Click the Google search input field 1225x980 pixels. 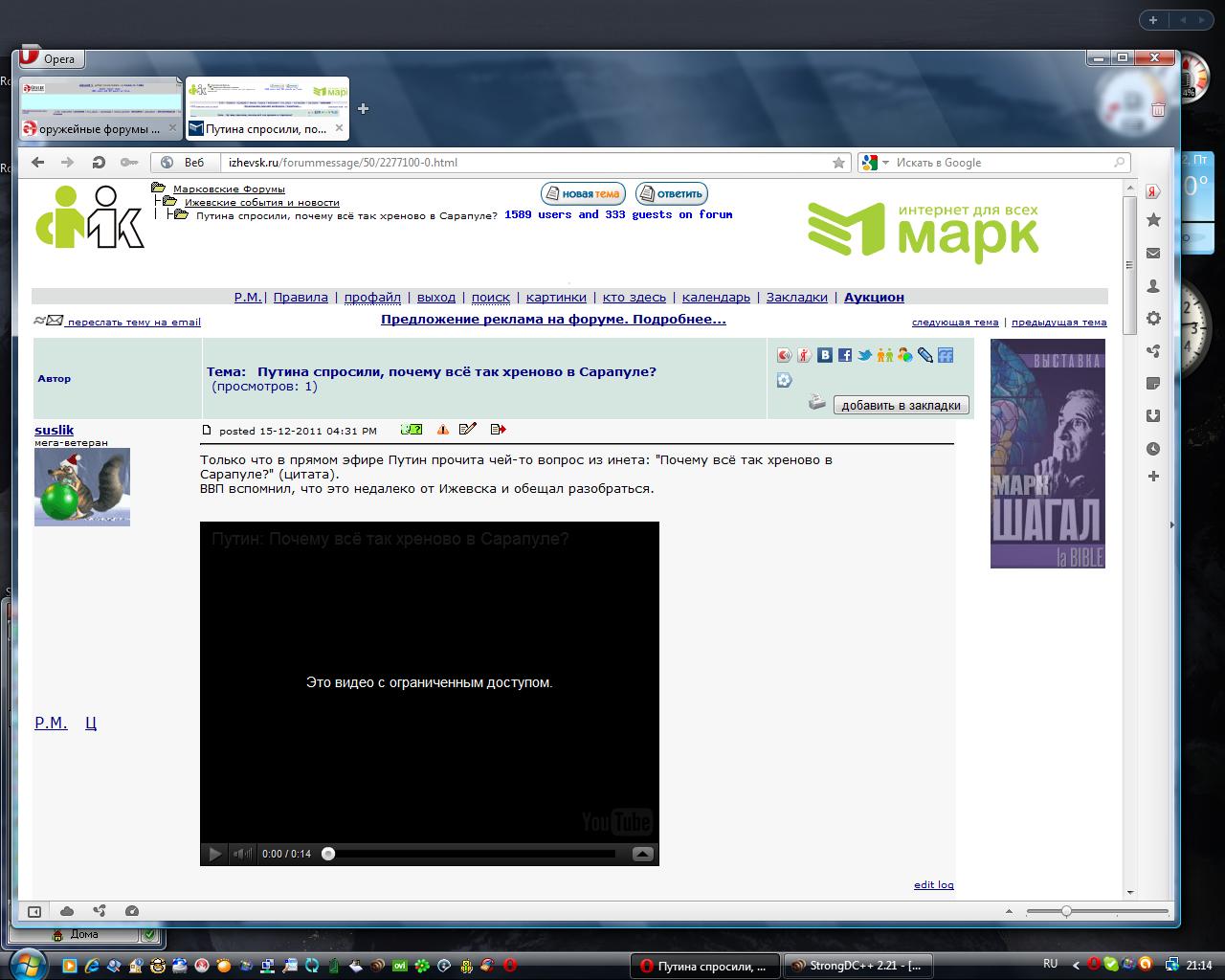(1001, 163)
